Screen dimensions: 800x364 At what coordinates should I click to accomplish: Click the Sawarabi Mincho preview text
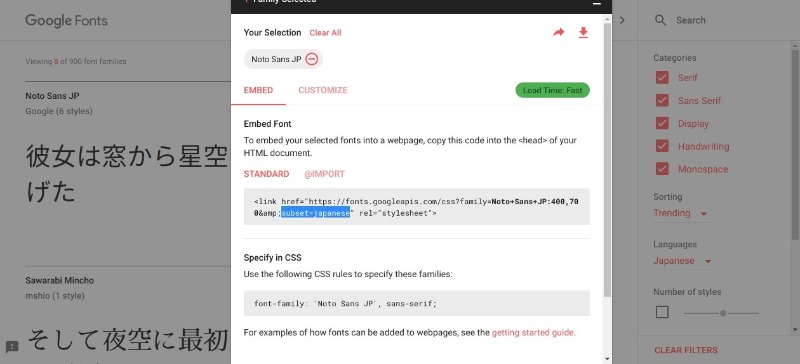(127, 341)
